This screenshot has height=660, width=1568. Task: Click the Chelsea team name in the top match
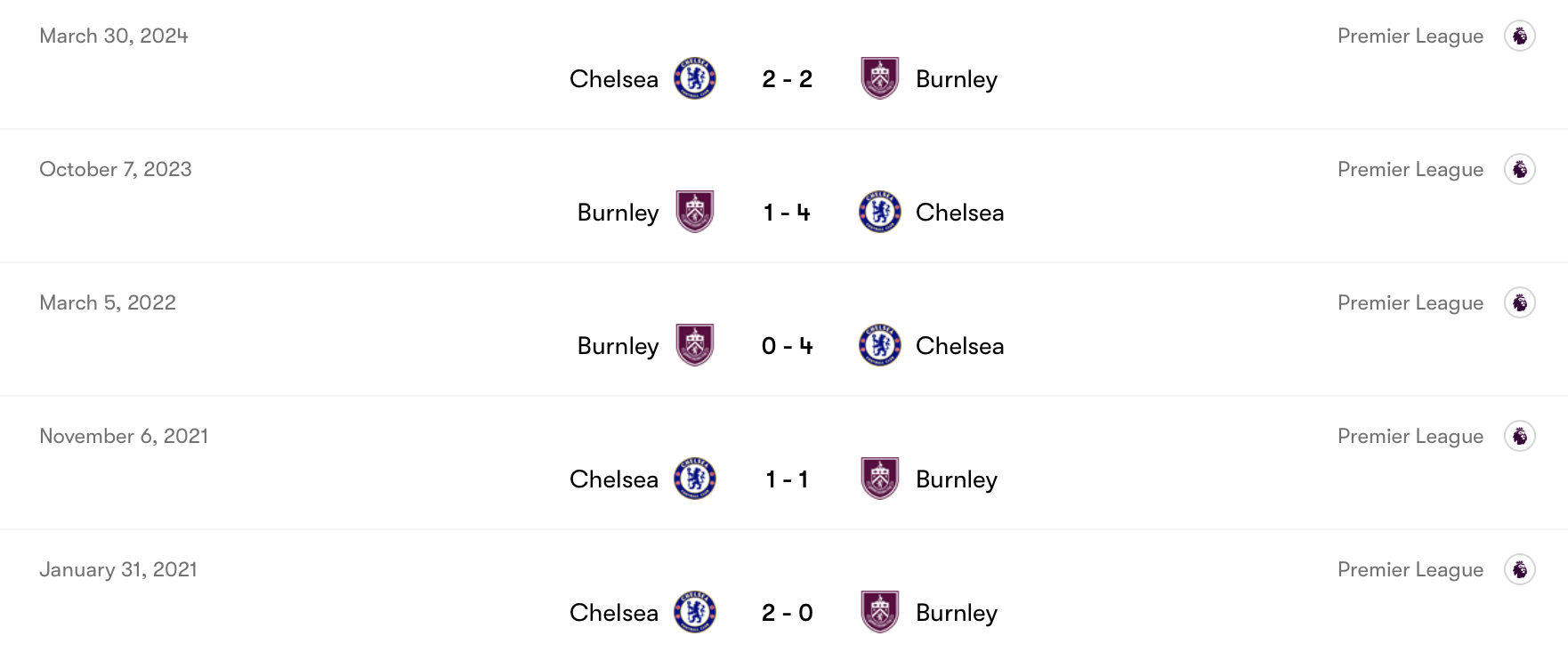[x=613, y=77]
